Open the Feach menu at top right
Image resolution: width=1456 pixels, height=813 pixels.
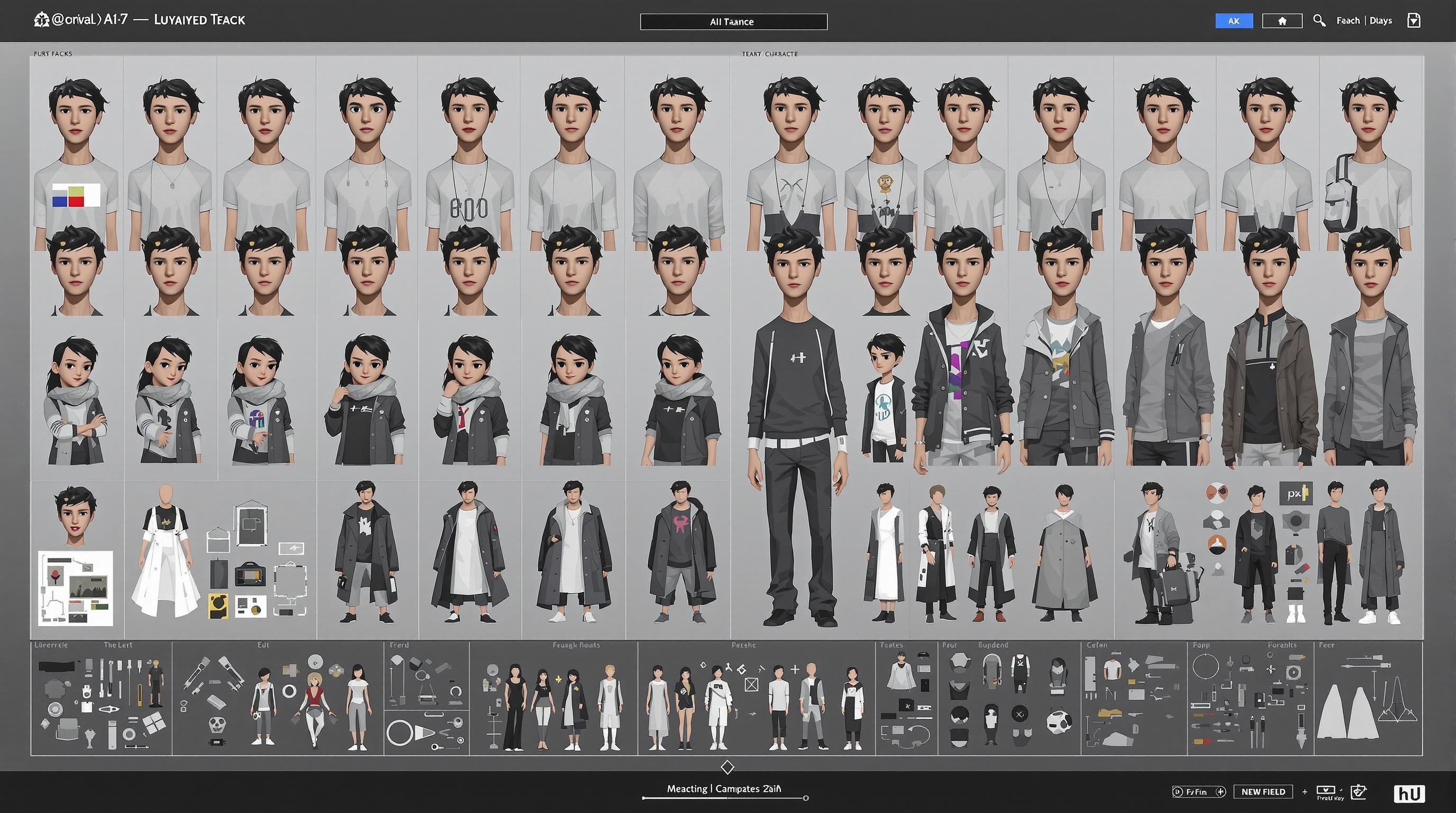point(1349,21)
